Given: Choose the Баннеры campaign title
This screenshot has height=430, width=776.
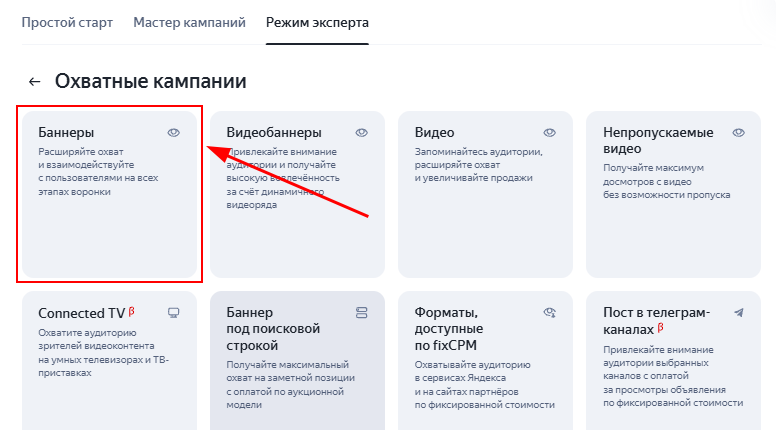Looking at the screenshot, I should pos(66,132).
